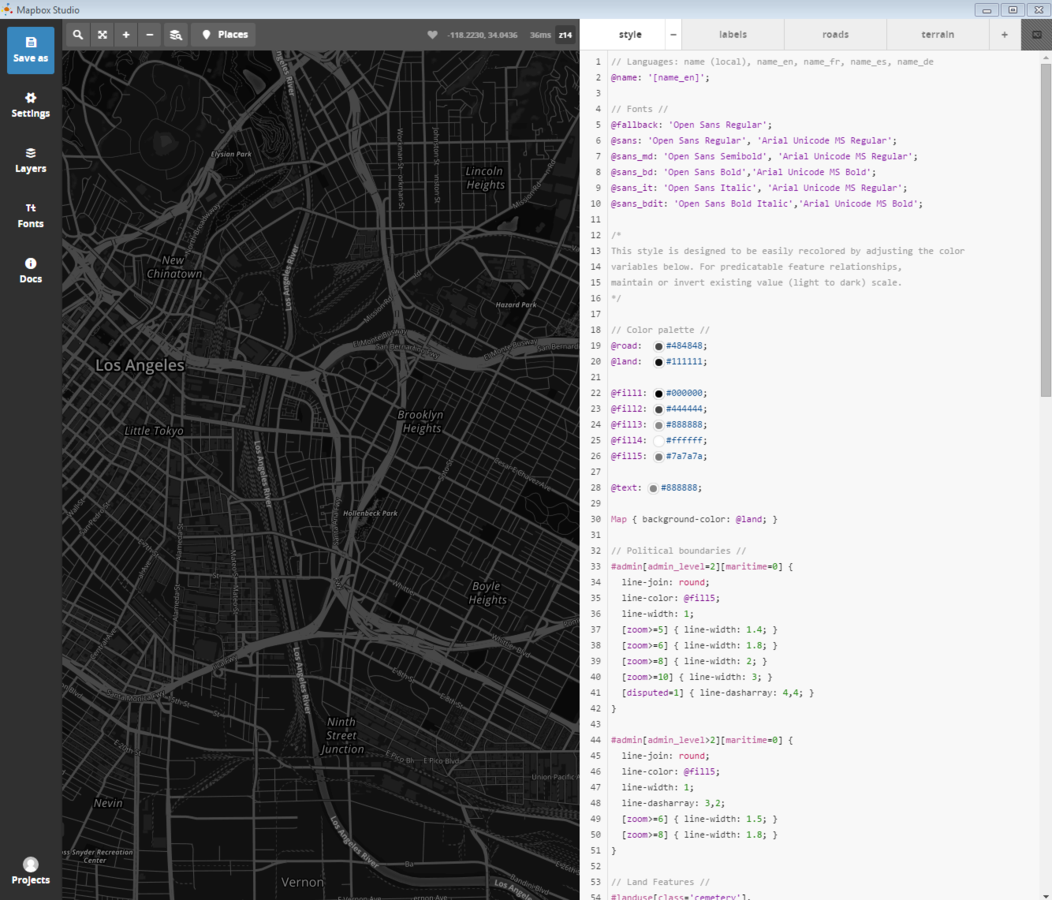Open the Docs help panel
The image size is (1052, 900).
coord(30,270)
